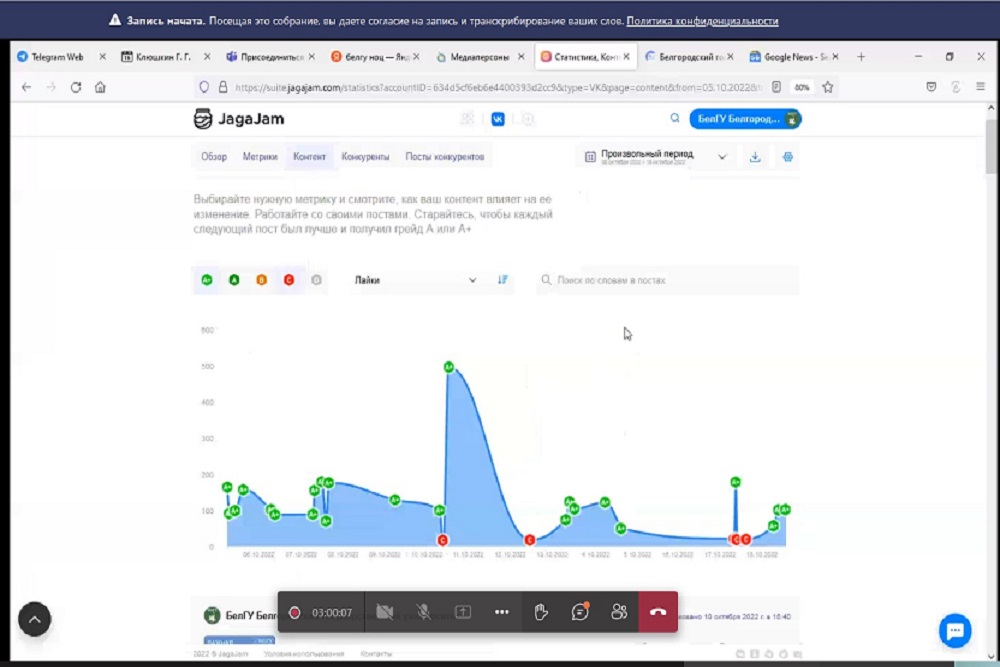Open more actions menu in meeting toolbar
The height and width of the screenshot is (667, 1000).
click(x=502, y=612)
